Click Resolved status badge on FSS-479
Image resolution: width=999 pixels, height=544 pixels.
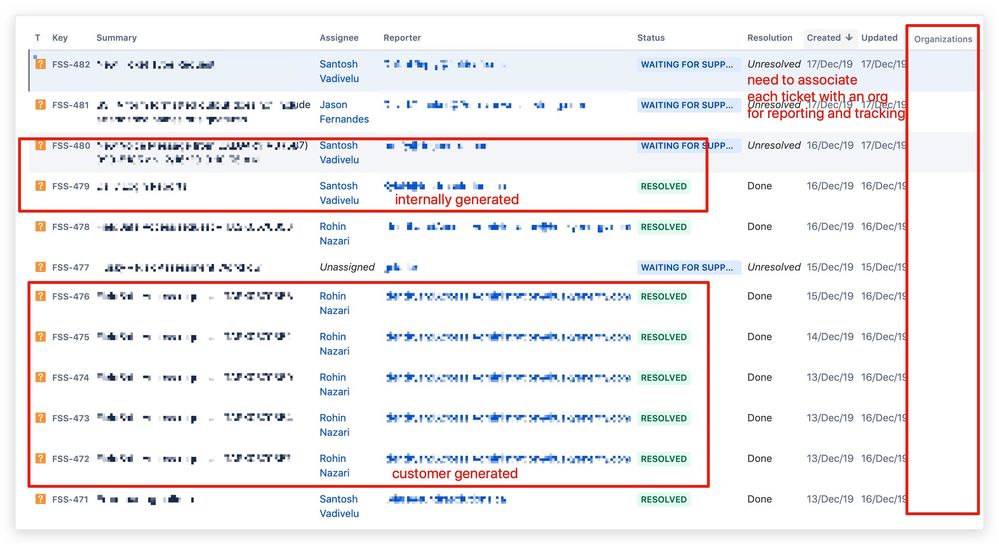(664, 187)
